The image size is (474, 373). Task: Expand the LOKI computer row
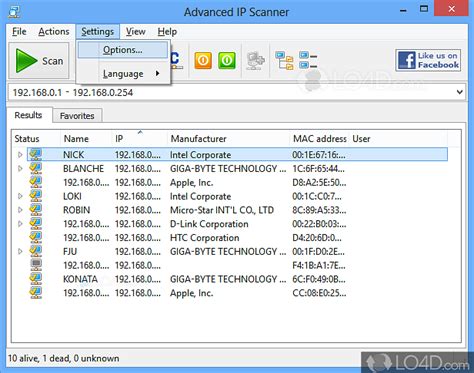coord(20,196)
